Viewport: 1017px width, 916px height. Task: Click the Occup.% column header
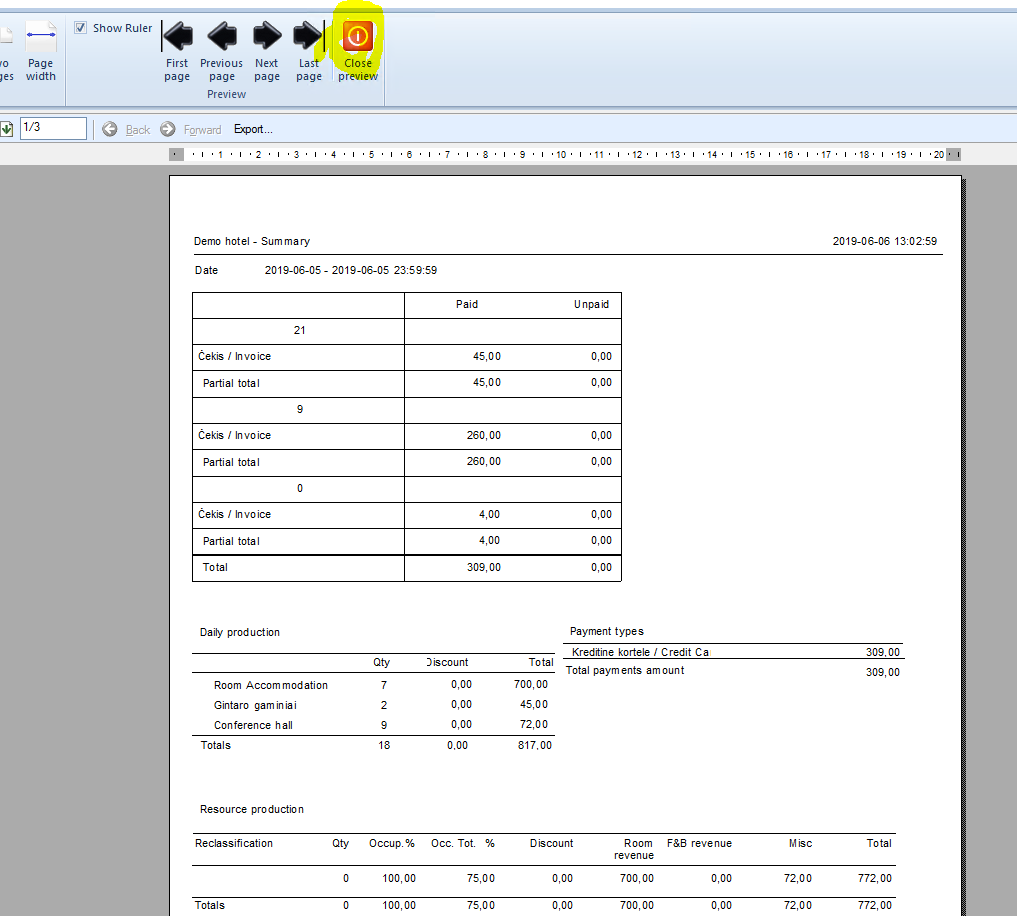392,843
